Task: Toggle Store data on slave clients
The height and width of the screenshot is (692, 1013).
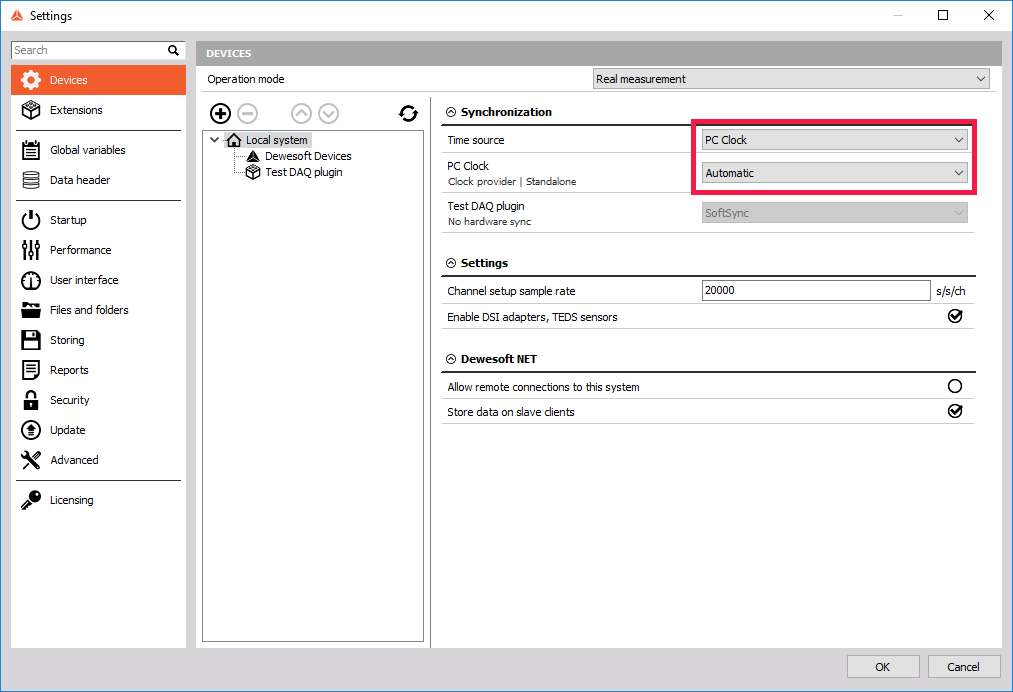Action: [x=955, y=411]
